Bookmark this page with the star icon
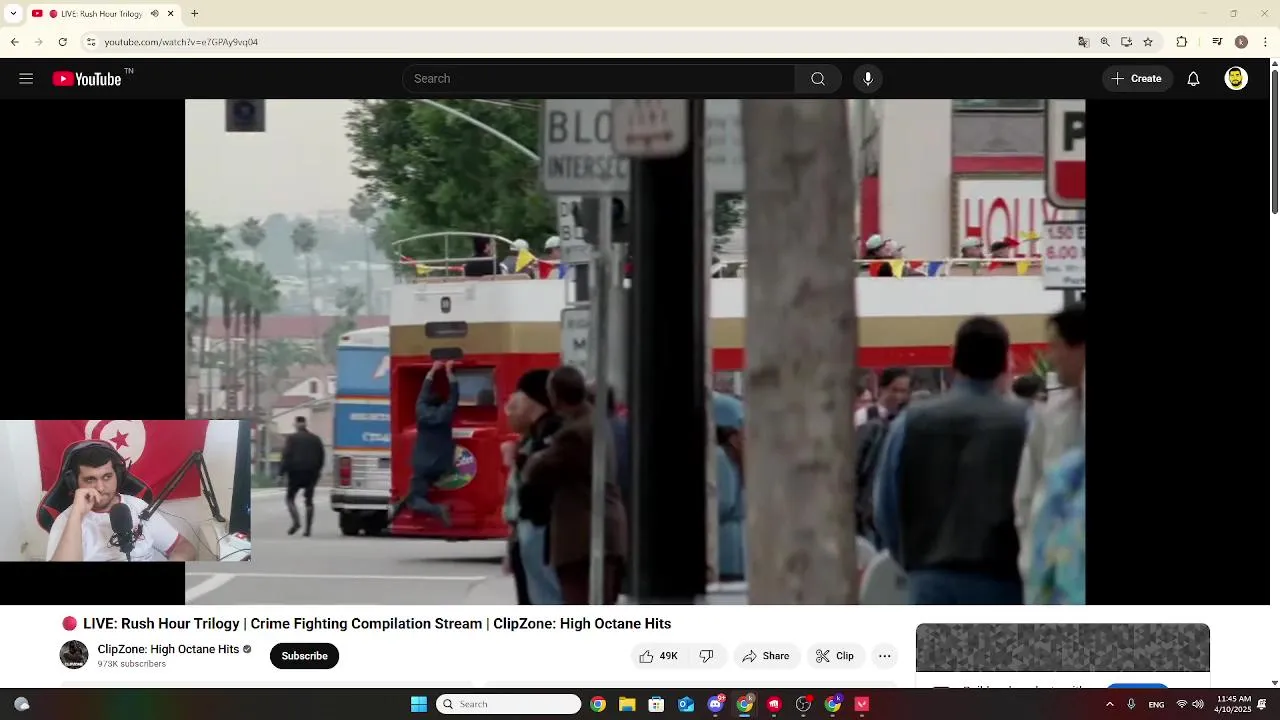The height and width of the screenshot is (720, 1280). click(x=1148, y=42)
